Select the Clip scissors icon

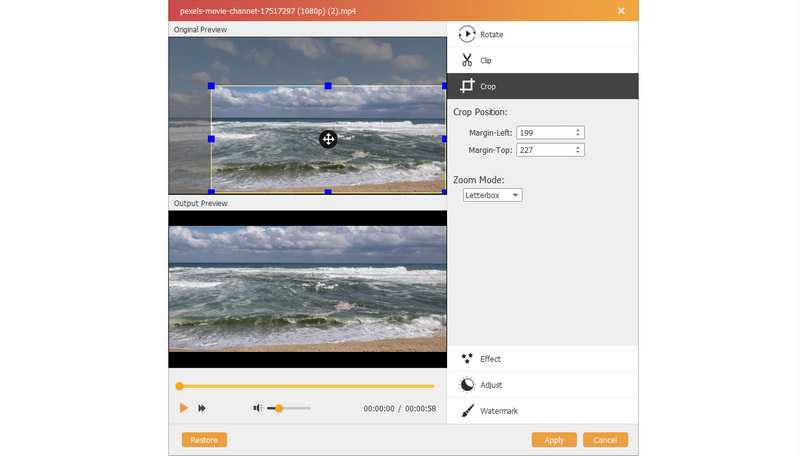click(x=466, y=60)
